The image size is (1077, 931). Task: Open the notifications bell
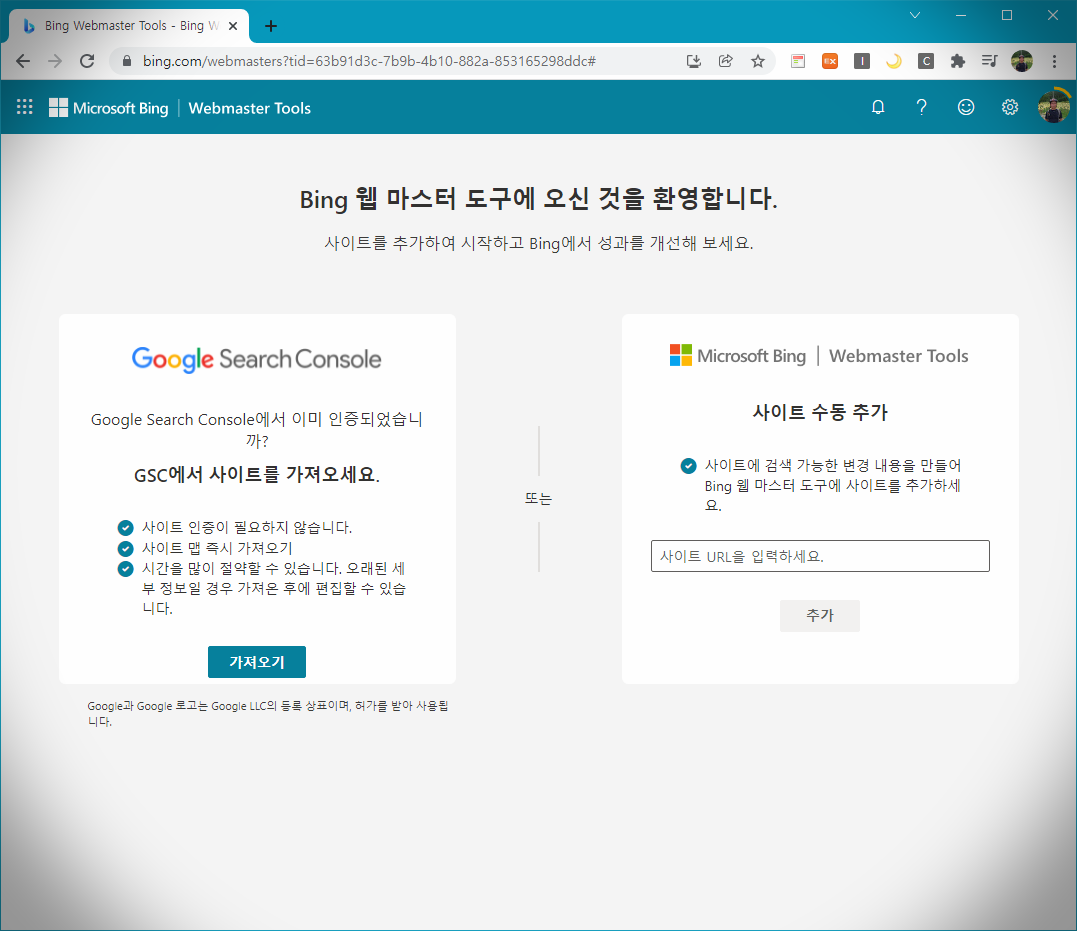[x=878, y=107]
